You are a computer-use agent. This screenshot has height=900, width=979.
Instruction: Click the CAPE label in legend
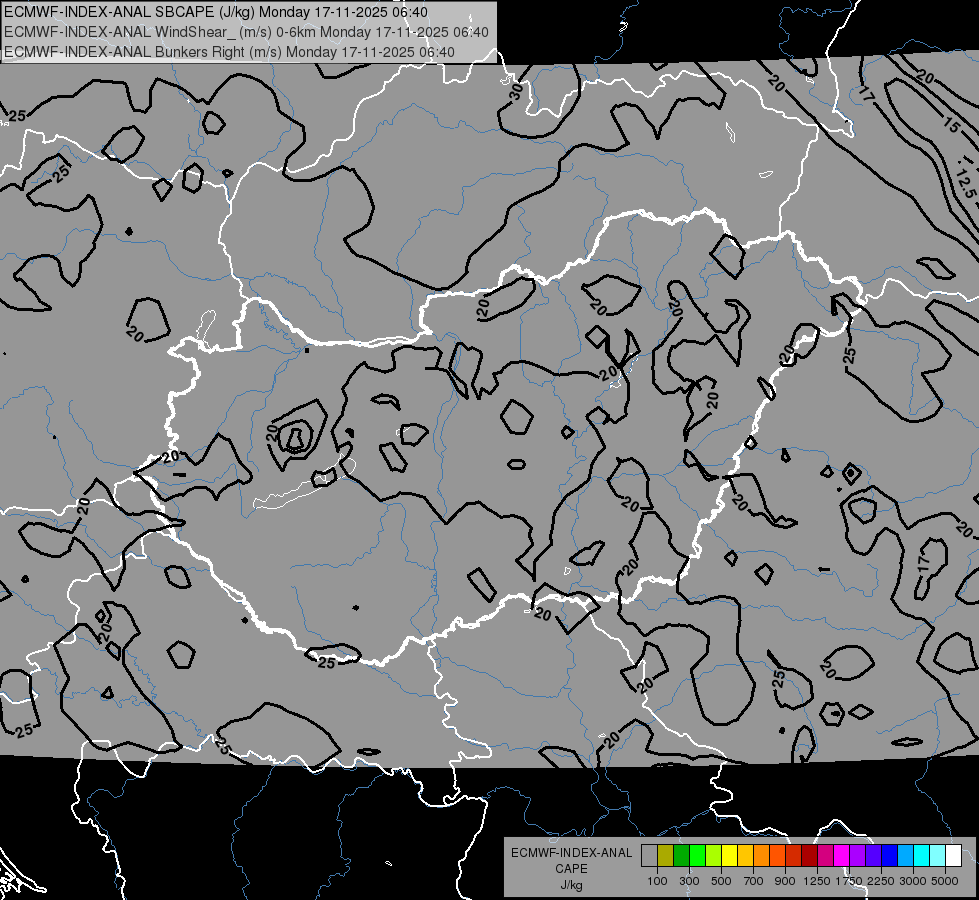pyautogui.click(x=571, y=869)
